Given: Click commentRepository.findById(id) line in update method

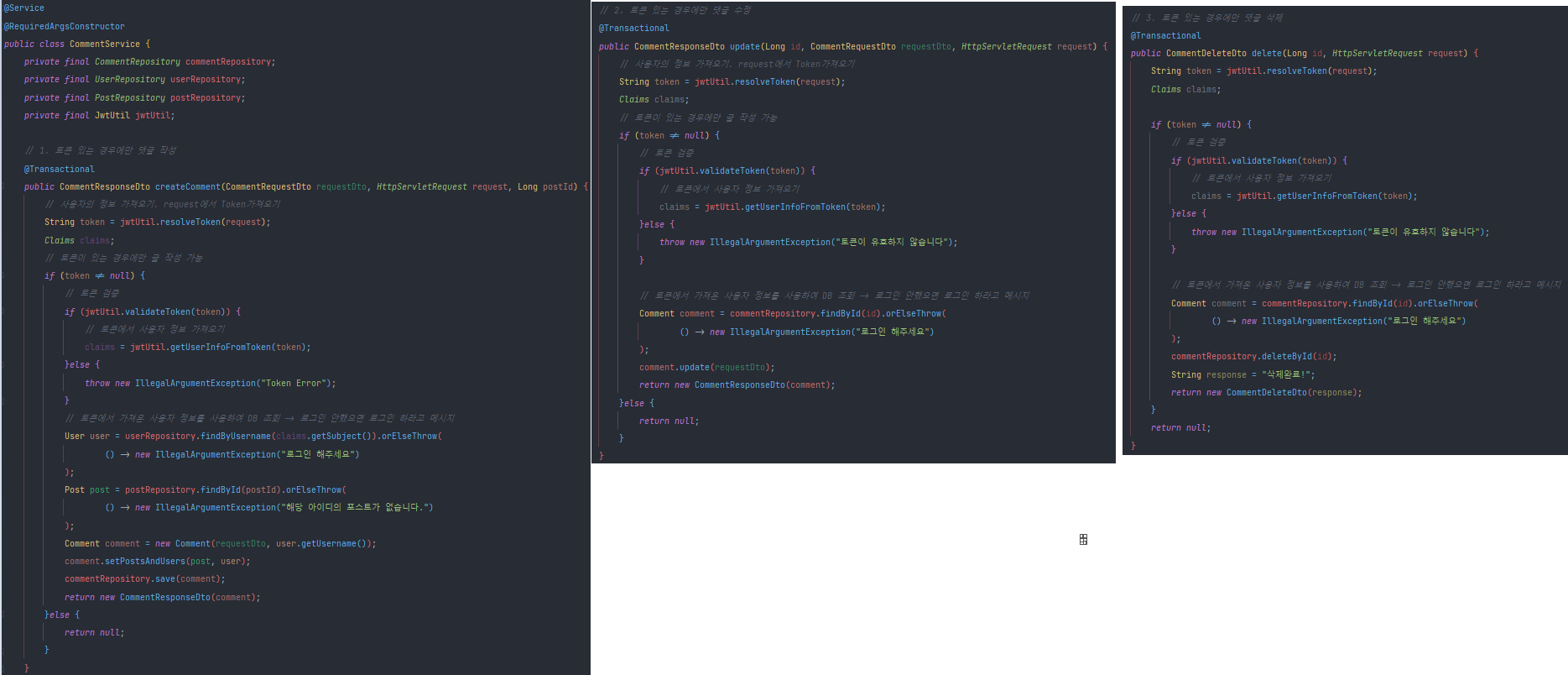Looking at the screenshot, I should (793, 314).
